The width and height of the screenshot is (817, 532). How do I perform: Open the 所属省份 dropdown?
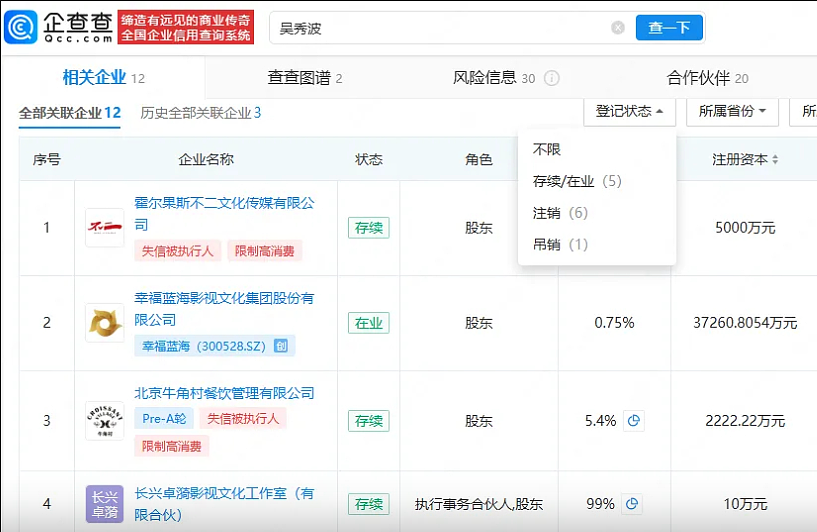pos(732,111)
